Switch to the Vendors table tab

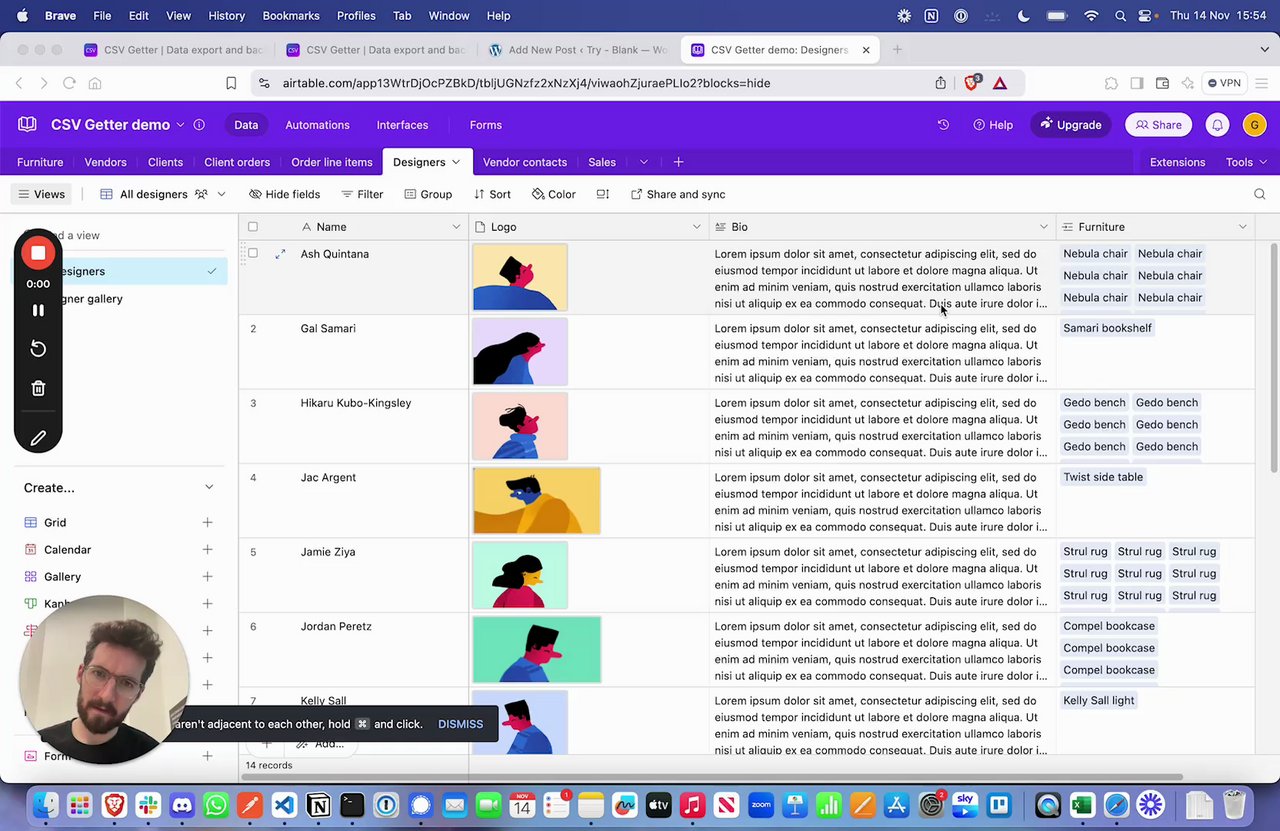(105, 162)
